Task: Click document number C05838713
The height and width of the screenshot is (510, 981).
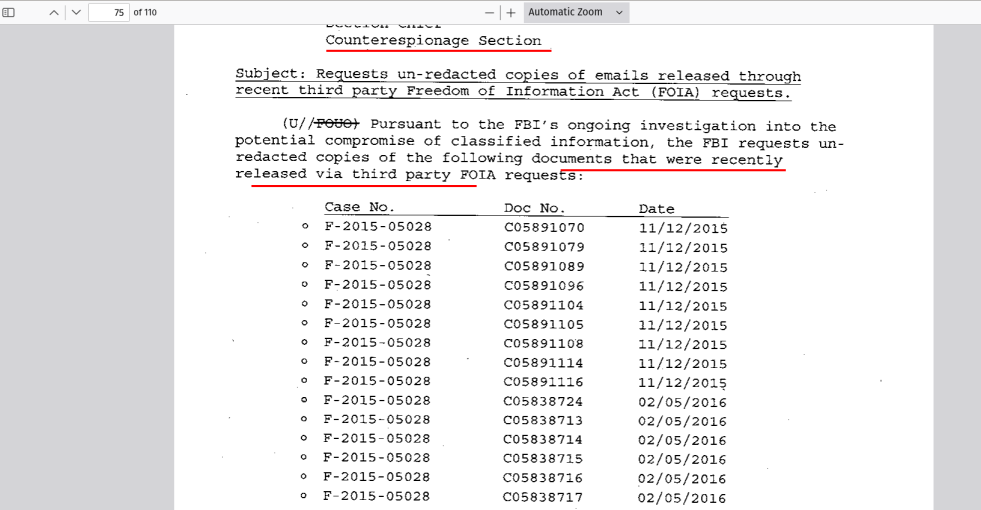Action: coord(543,420)
